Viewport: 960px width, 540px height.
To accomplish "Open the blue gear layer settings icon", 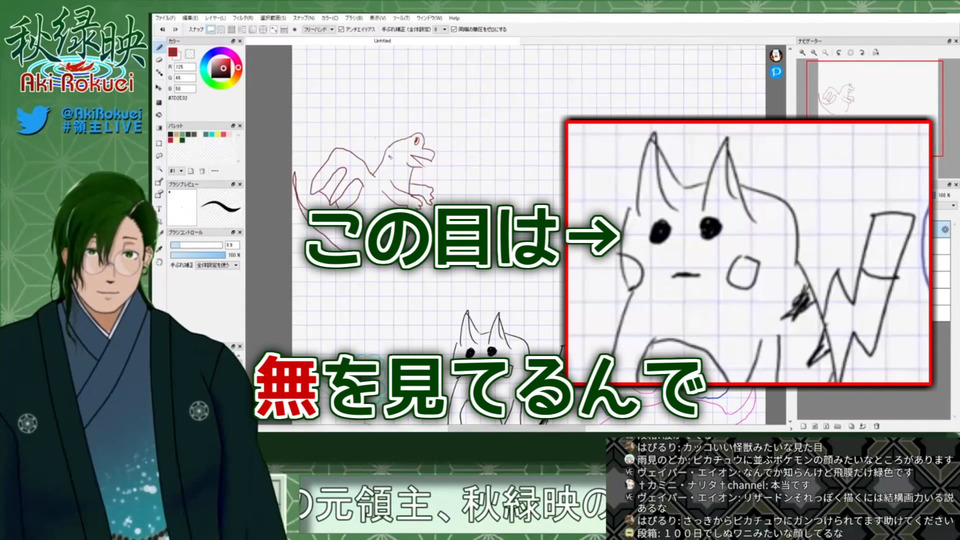I will (945, 230).
